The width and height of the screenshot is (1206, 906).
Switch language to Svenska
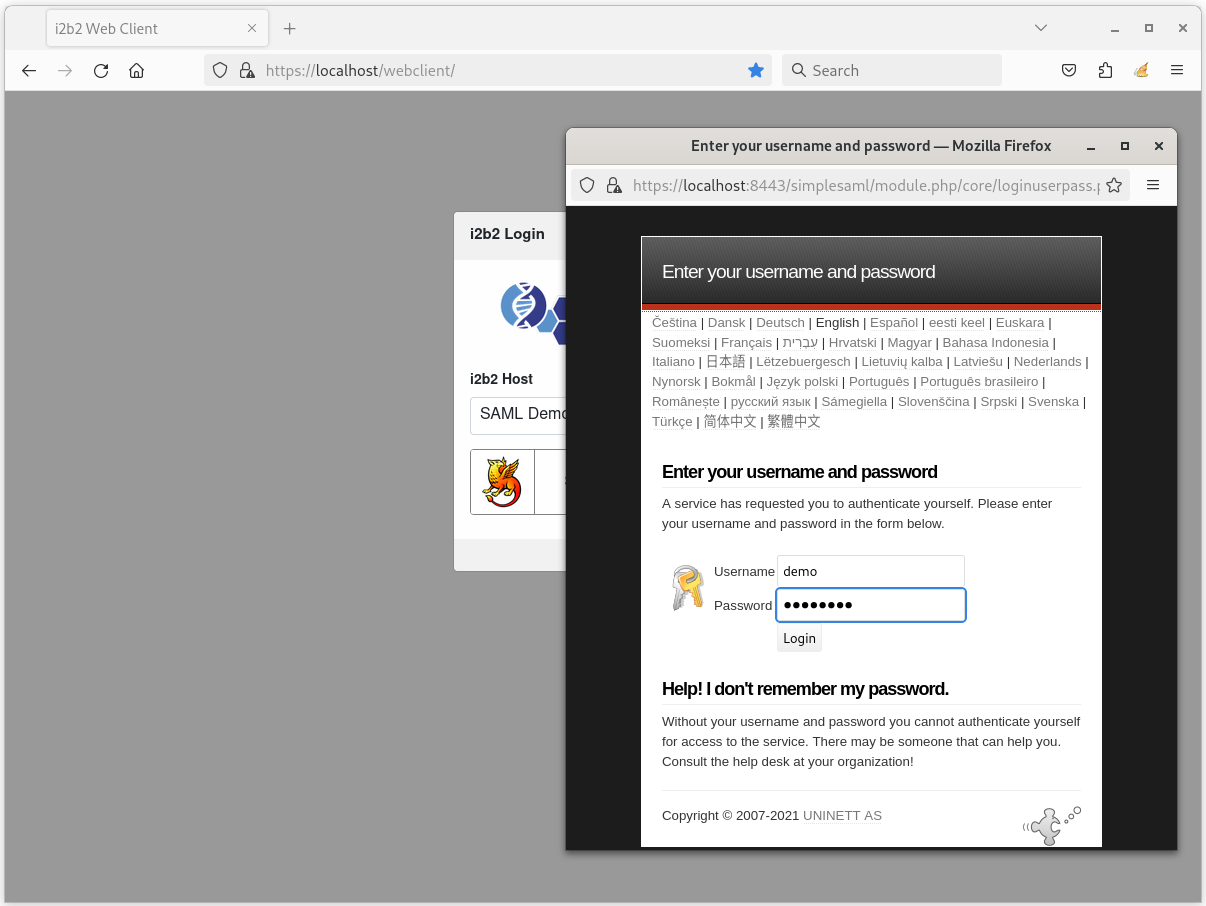click(1053, 401)
